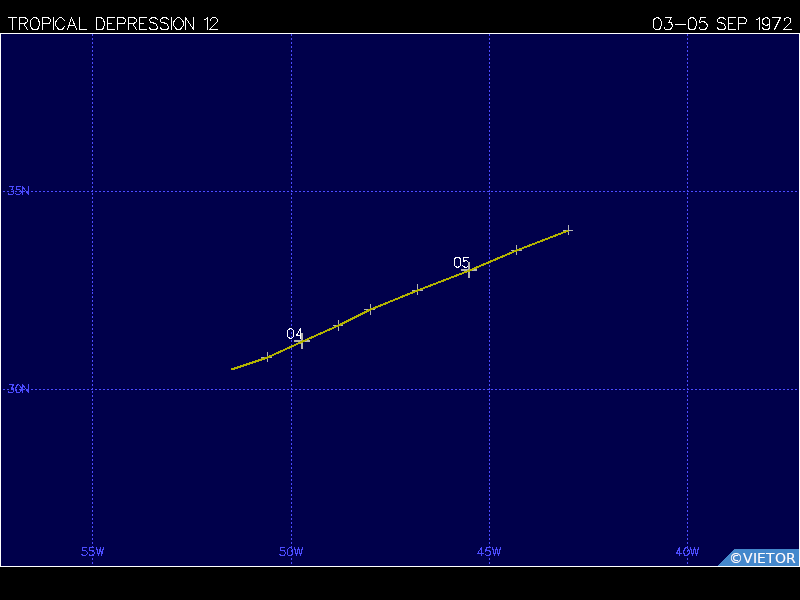Screen dimensions: 800x600
Task: Click the final track point marker at the northeast end
Action: pos(568,231)
